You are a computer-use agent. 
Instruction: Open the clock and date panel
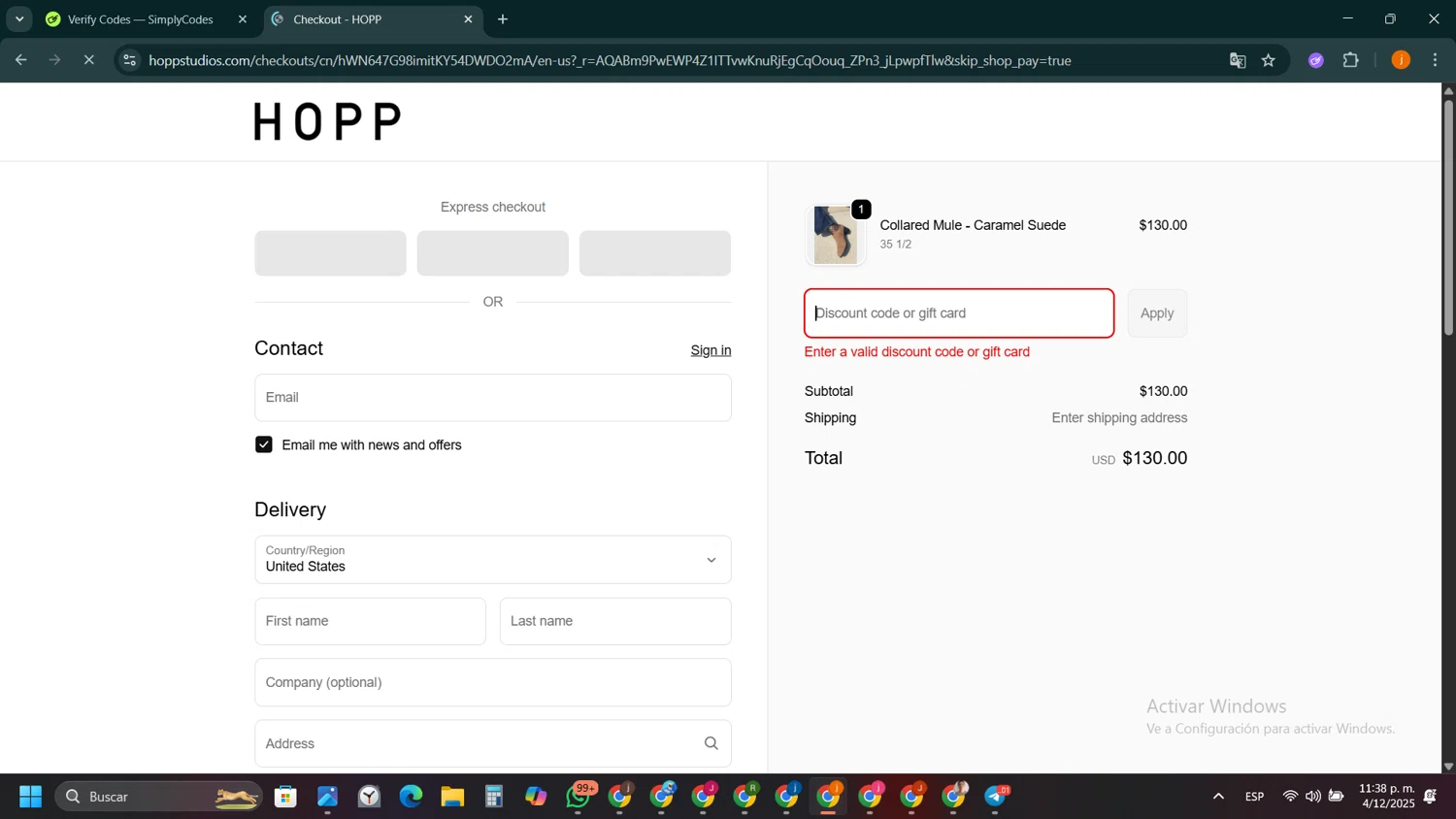pyautogui.click(x=1387, y=796)
